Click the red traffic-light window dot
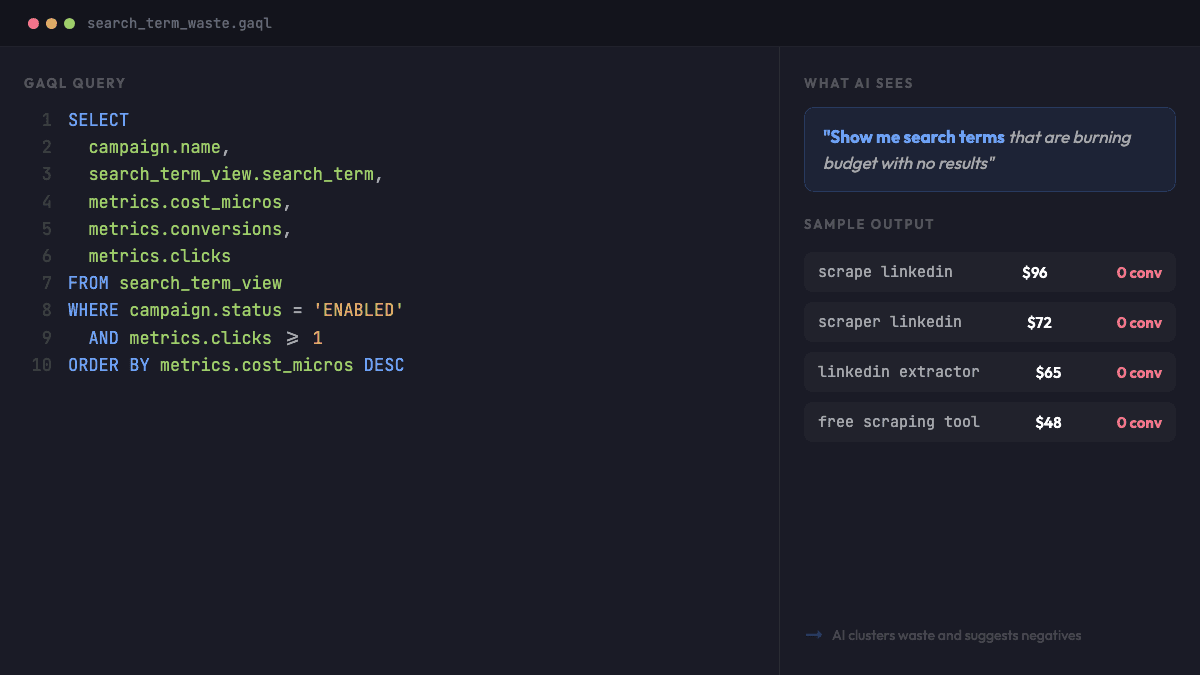Image resolution: width=1200 pixels, height=675 pixels. (x=34, y=22)
